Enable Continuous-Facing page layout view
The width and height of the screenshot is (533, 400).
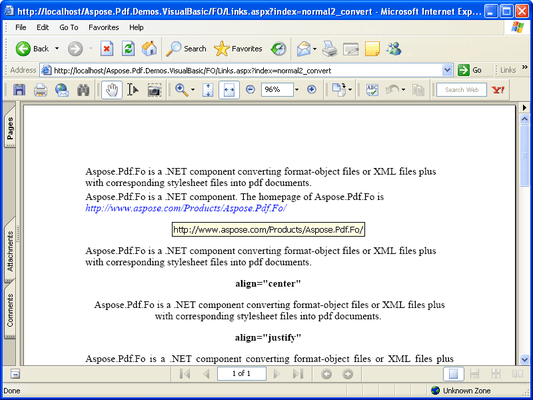click(496, 374)
